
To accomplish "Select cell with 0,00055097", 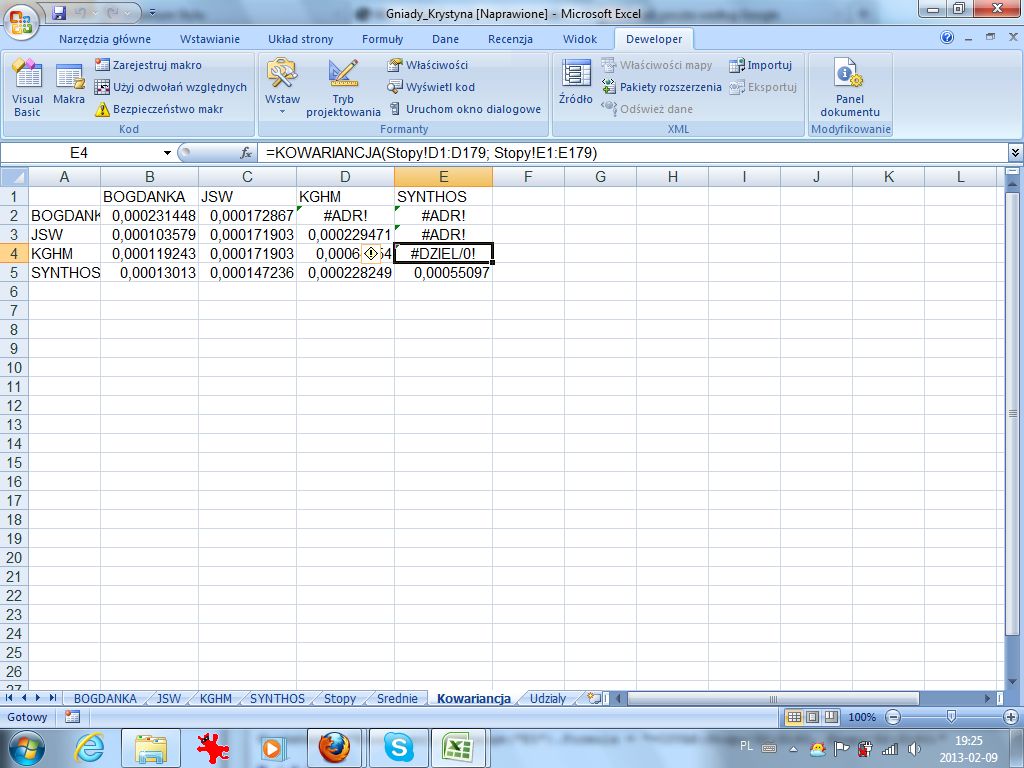I will 443,272.
